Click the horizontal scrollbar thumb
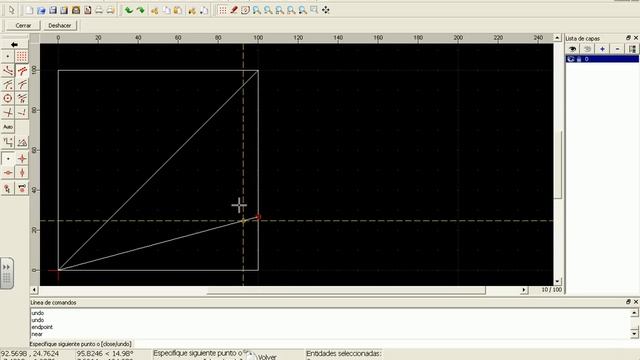 pyautogui.click(x=346, y=290)
